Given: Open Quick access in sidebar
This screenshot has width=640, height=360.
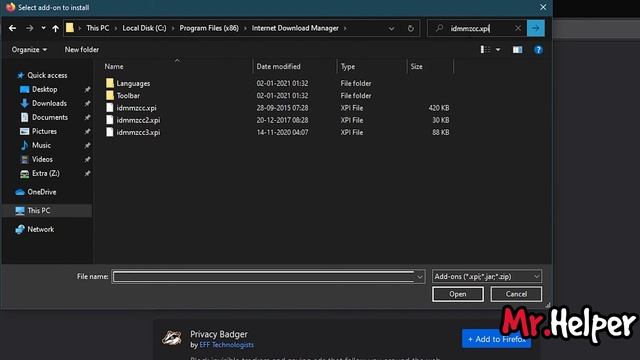Looking at the screenshot, I should pyautogui.click(x=47, y=76).
